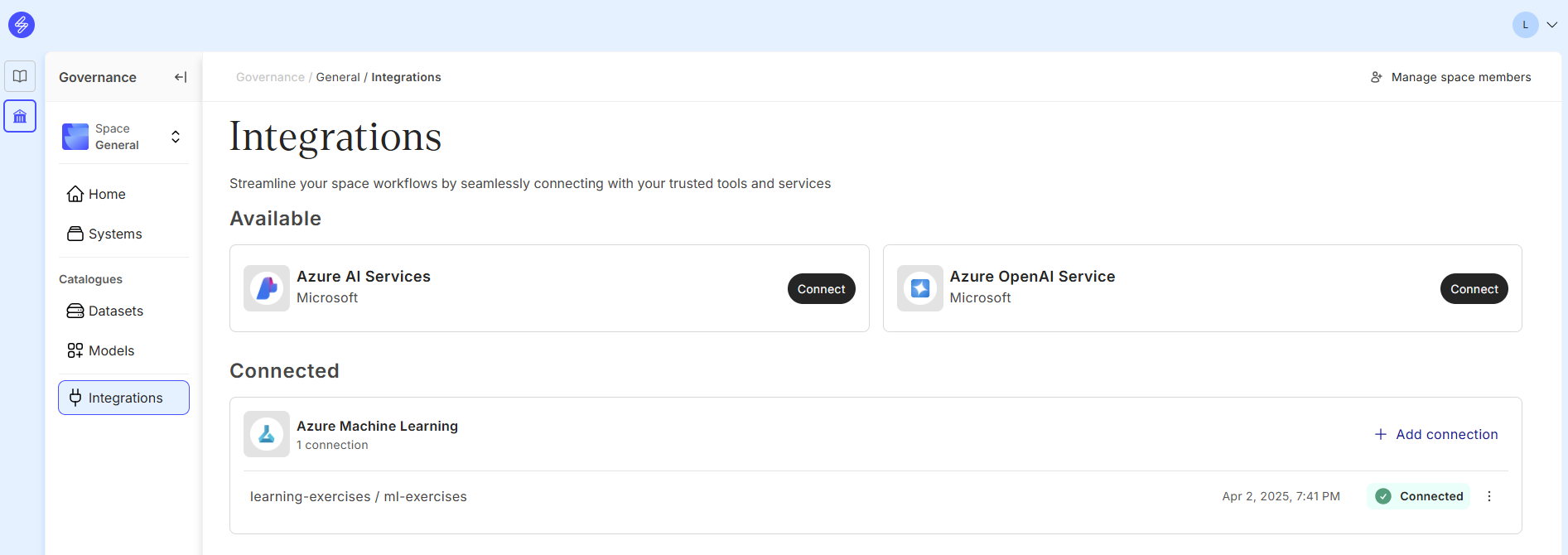Click the Azure OpenAI Service logo
1568x555 pixels.
(x=919, y=288)
